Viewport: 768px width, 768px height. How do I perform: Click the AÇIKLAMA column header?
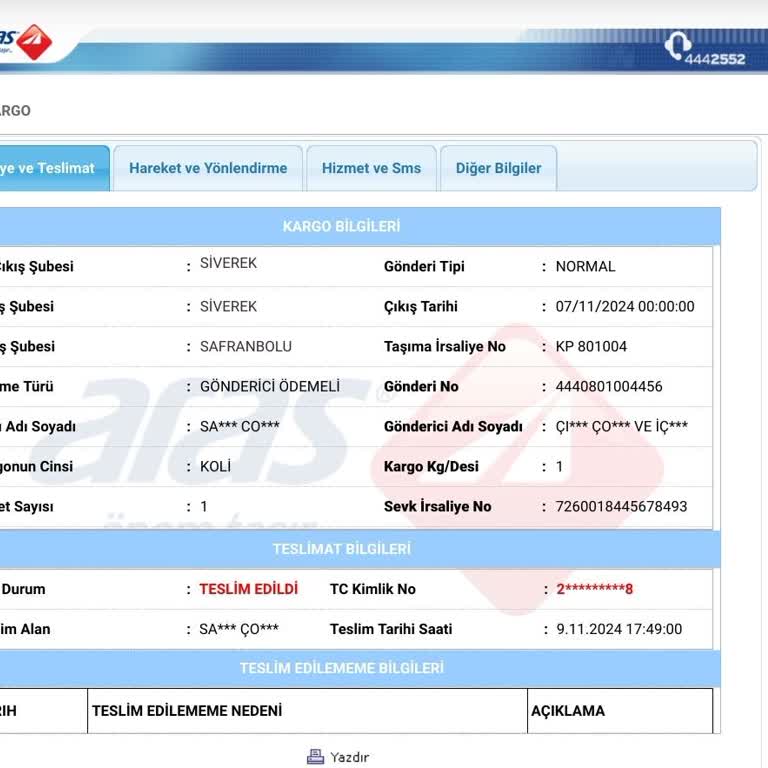click(568, 711)
